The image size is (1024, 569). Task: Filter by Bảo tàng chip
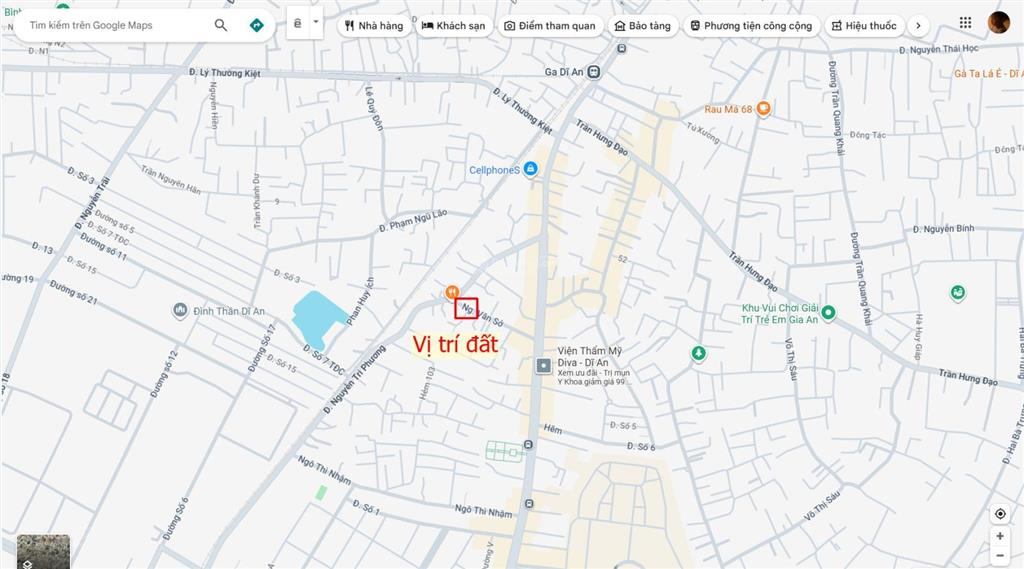click(x=643, y=26)
